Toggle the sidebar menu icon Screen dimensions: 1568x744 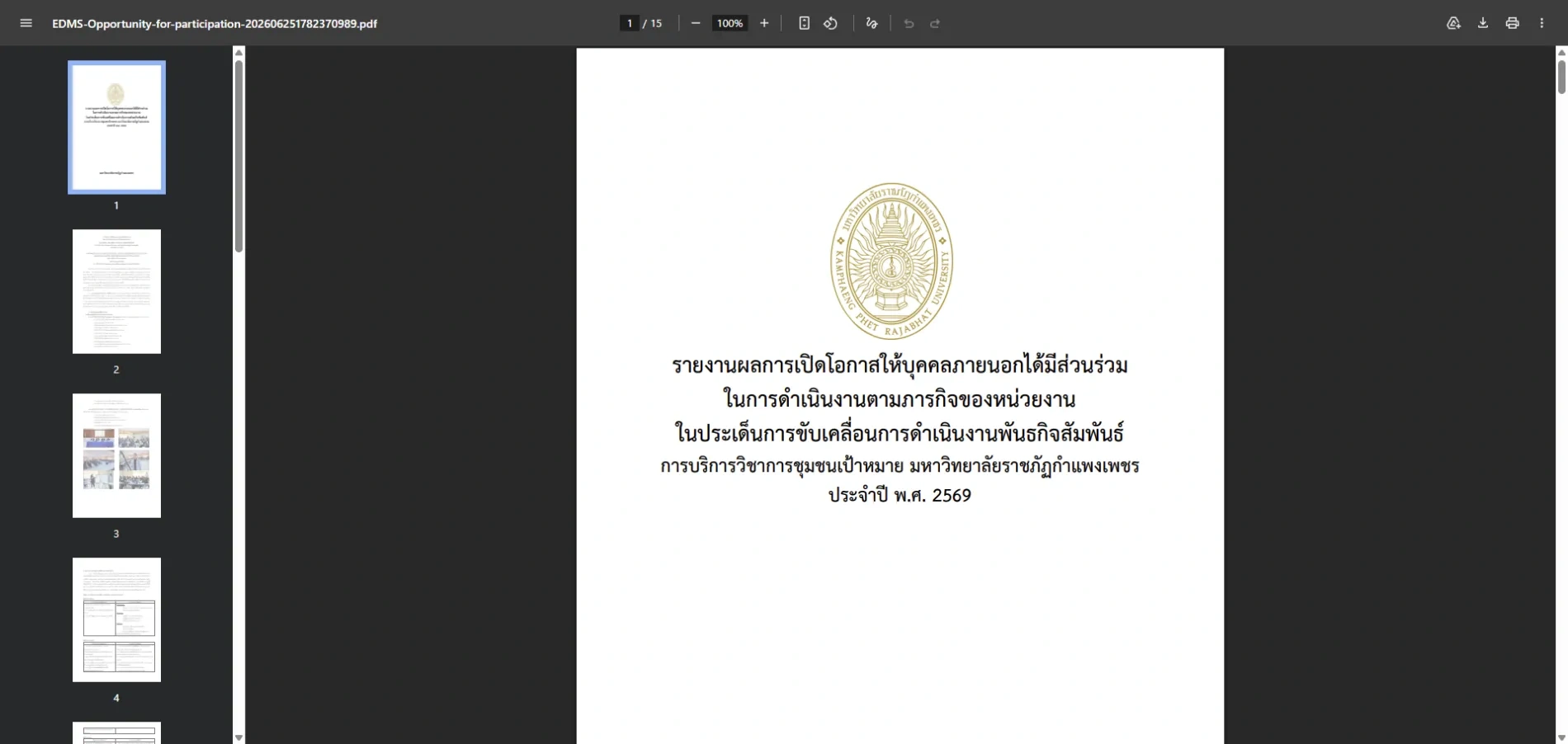pos(26,23)
